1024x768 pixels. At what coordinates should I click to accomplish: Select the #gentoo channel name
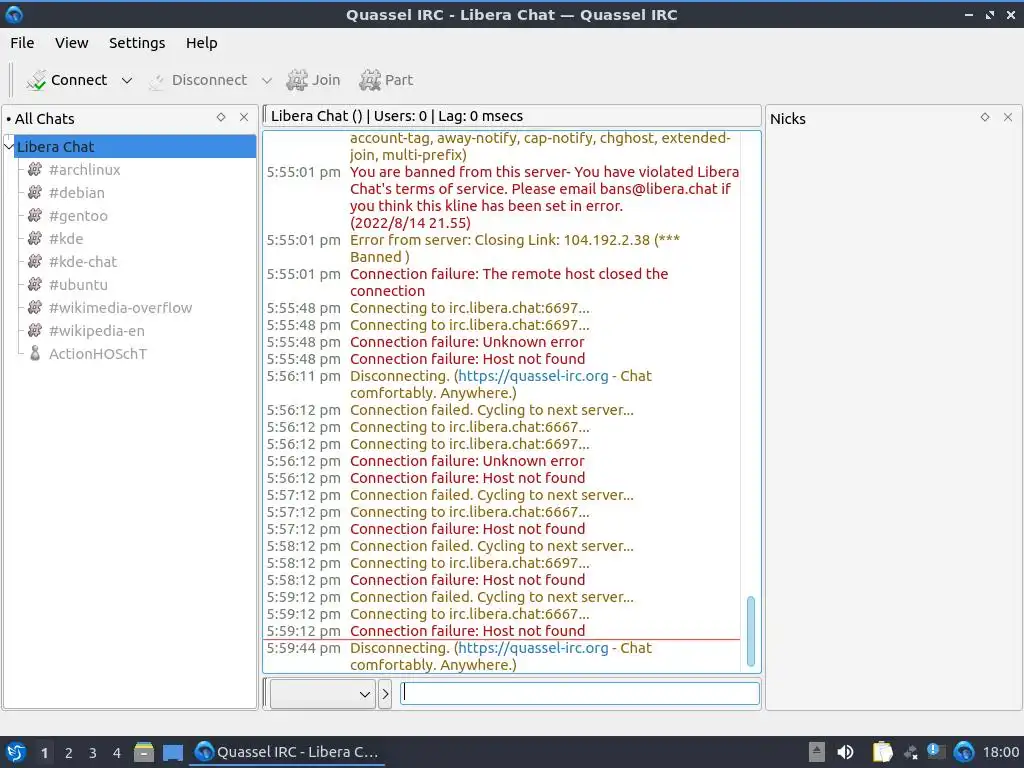(x=78, y=216)
